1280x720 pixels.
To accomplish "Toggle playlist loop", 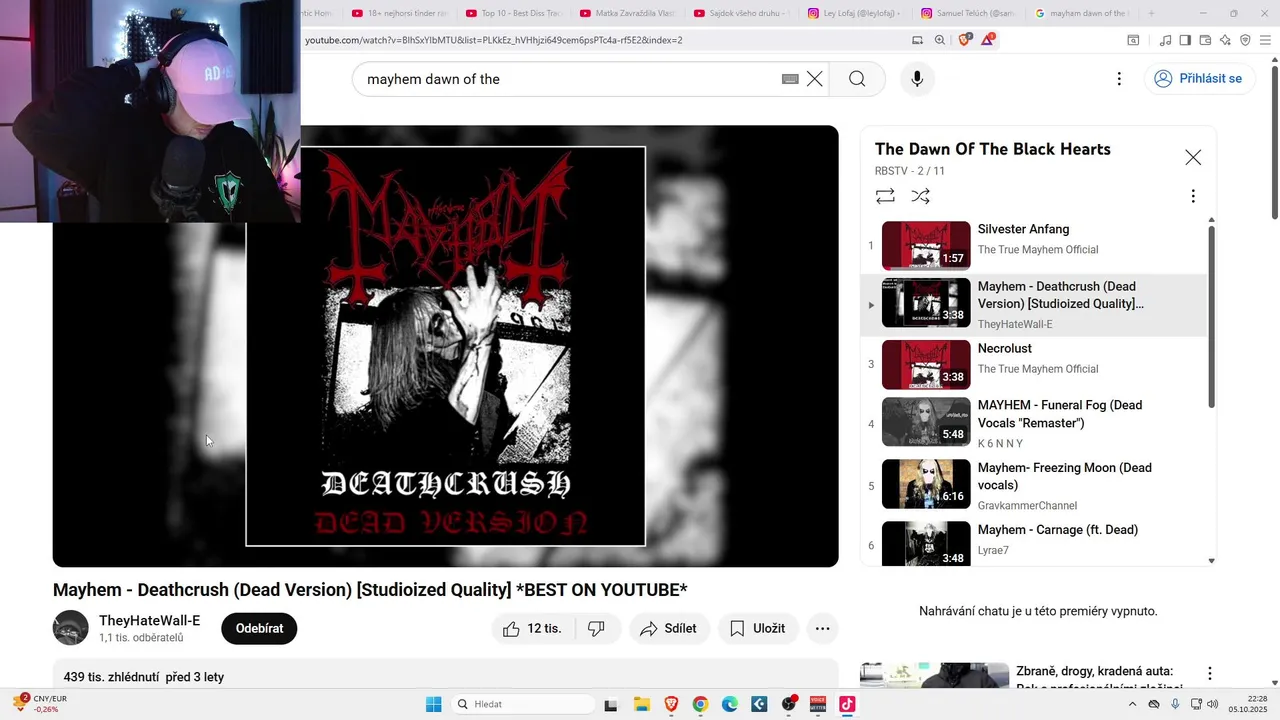I will pyautogui.click(x=885, y=196).
